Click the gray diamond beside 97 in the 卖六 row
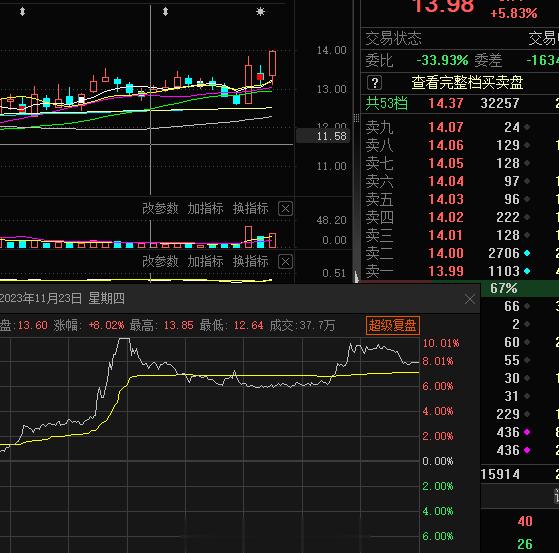 pos(527,181)
